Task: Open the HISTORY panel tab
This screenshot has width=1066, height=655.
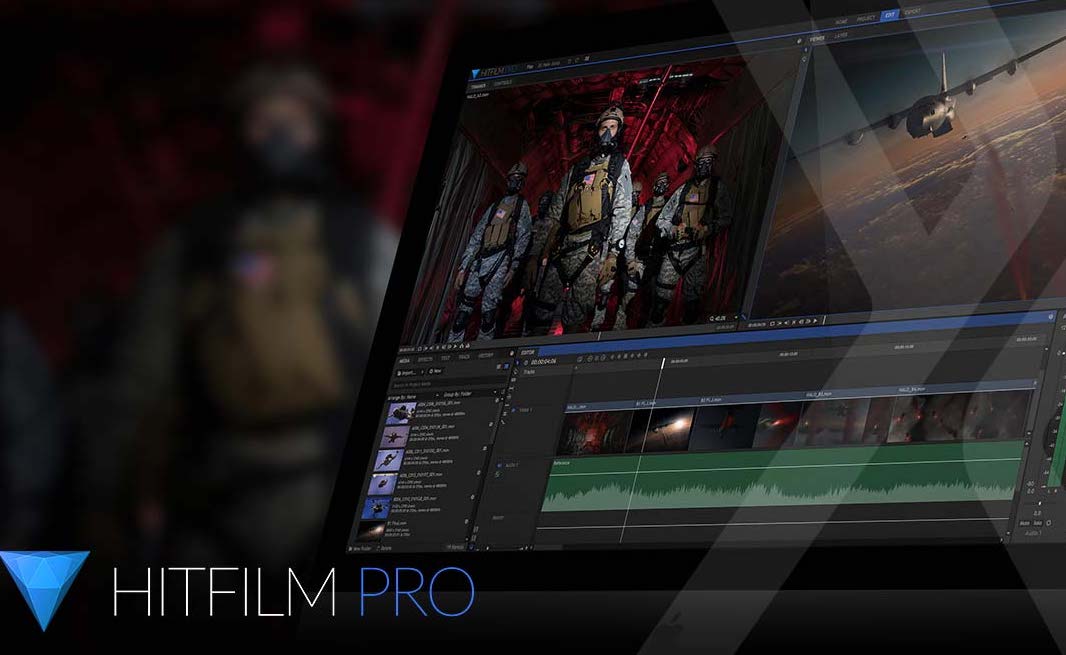Action: (x=485, y=356)
